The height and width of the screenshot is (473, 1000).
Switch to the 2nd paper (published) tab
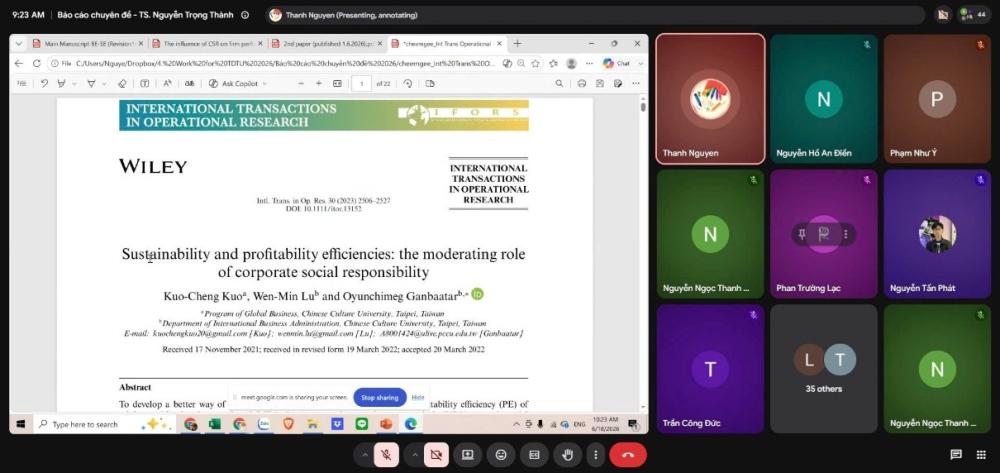(327, 44)
